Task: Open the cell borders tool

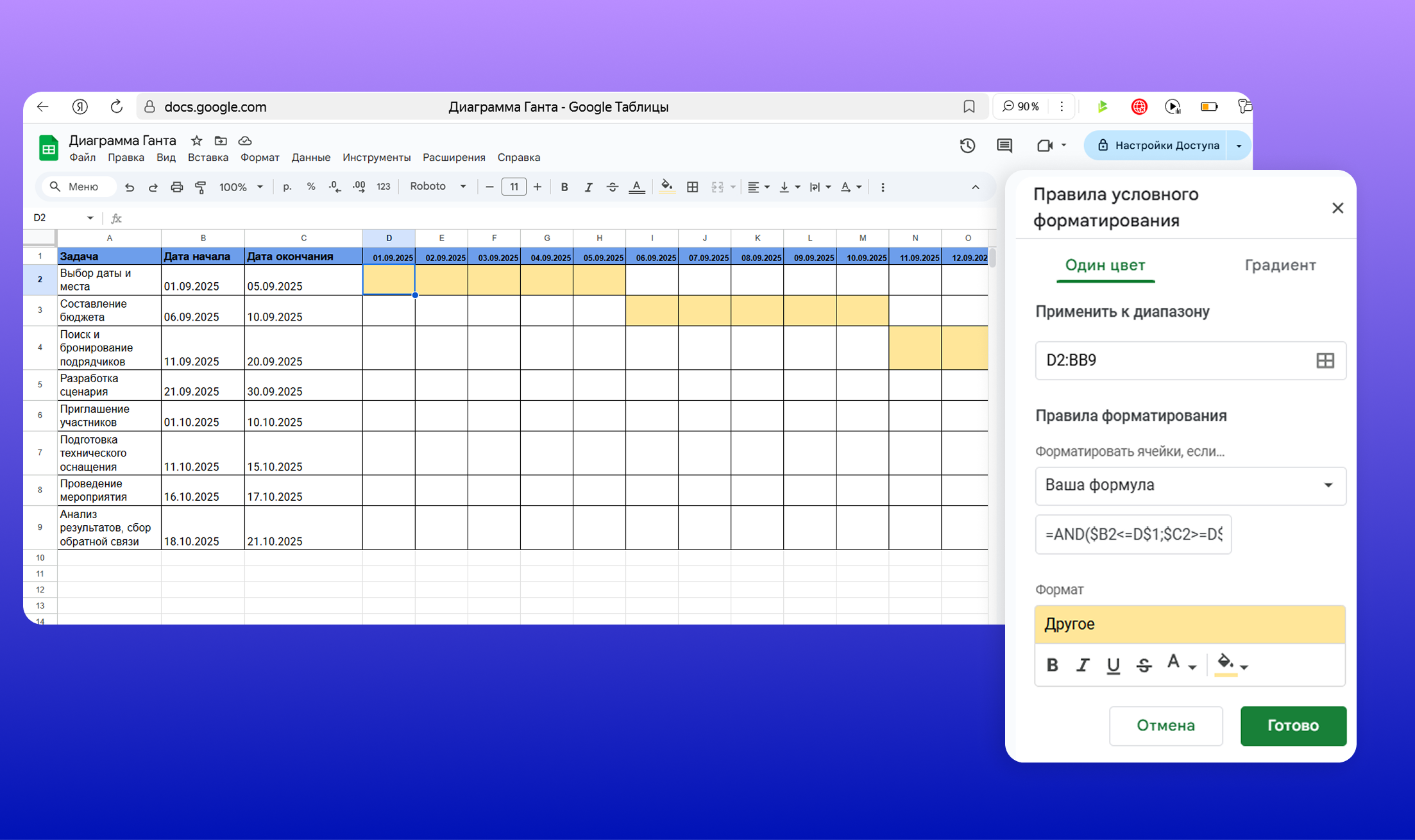Action: coord(692,187)
